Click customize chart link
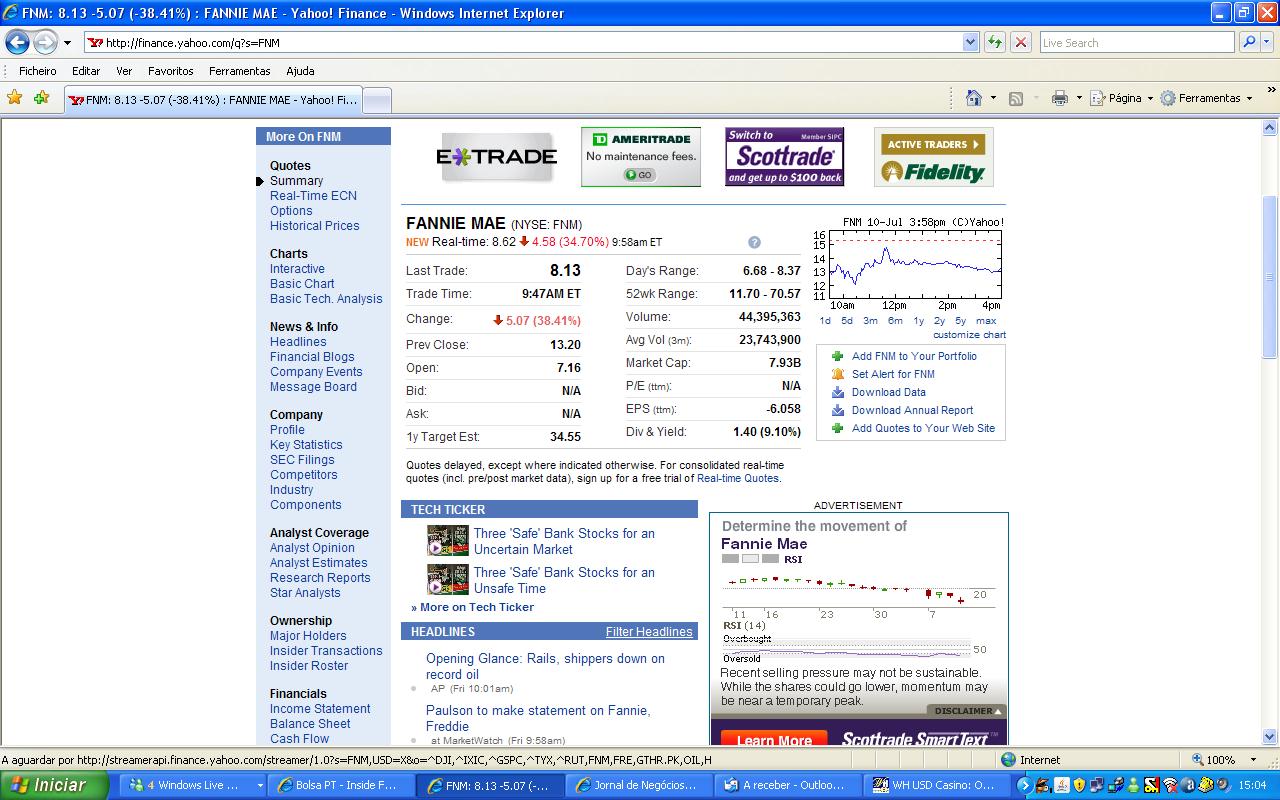 click(970, 335)
